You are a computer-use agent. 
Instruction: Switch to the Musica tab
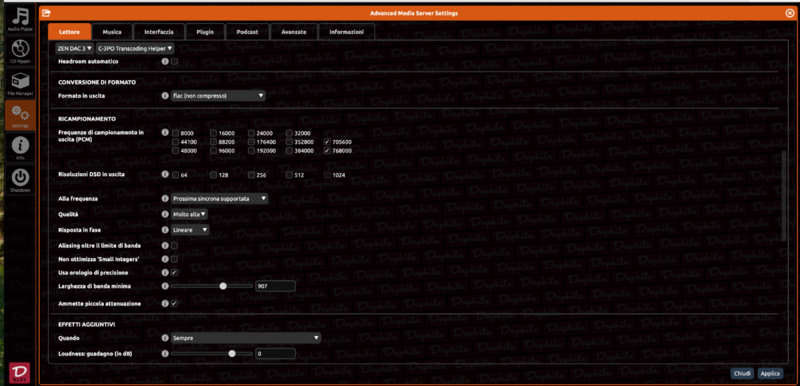[112, 32]
